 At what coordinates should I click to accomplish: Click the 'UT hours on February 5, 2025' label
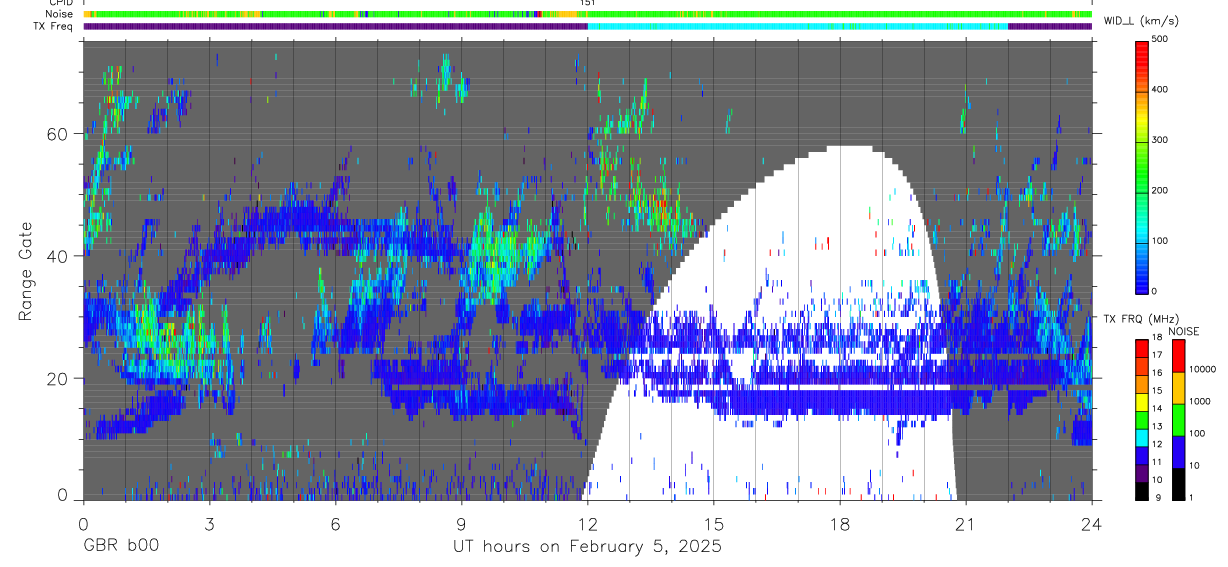click(x=587, y=547)
